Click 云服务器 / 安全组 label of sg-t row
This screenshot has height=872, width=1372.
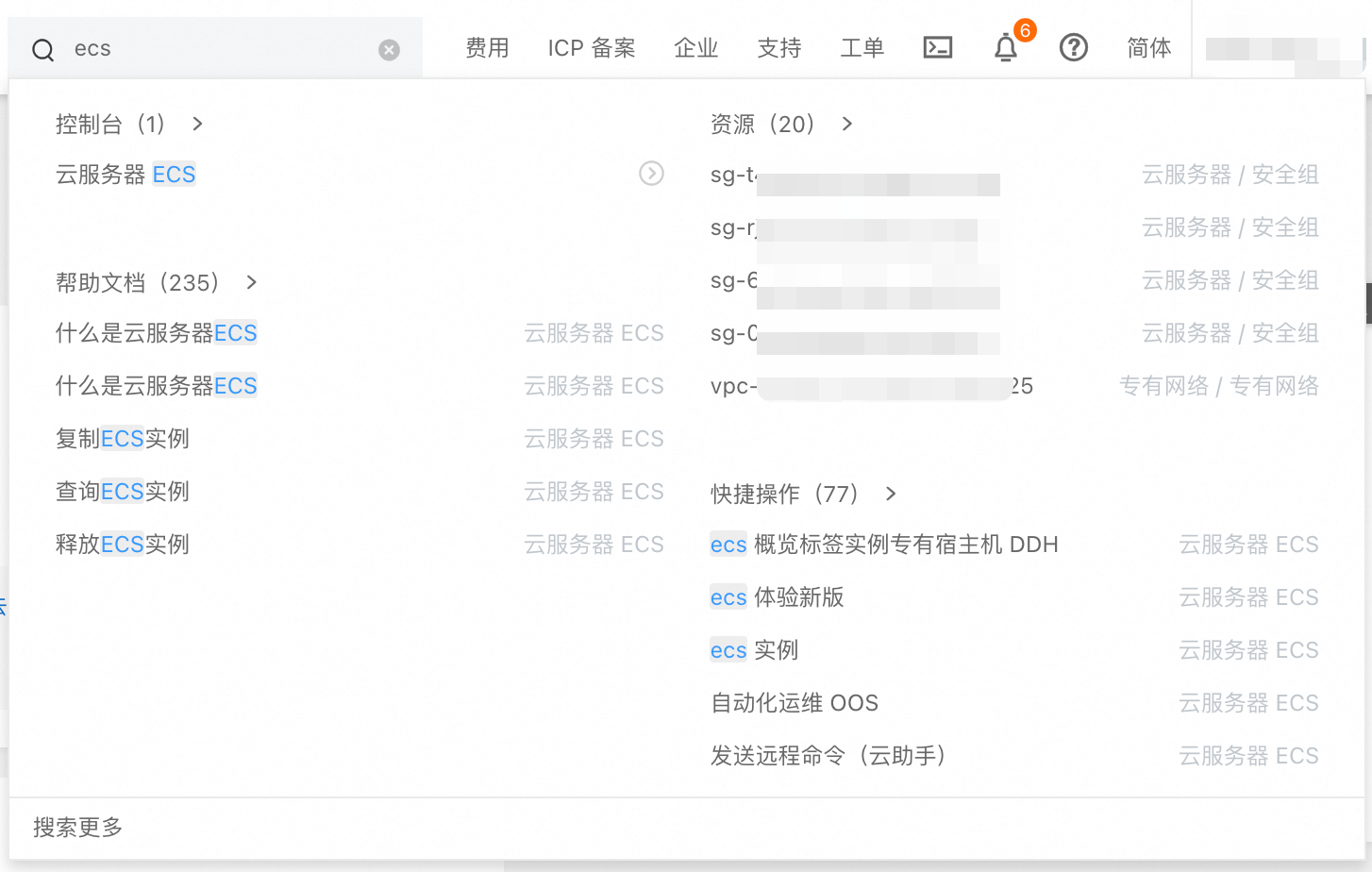(x=1230, y=175)
